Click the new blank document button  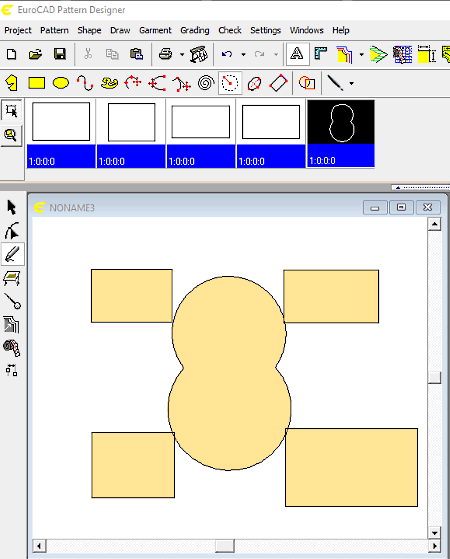(x=12, y=54)
